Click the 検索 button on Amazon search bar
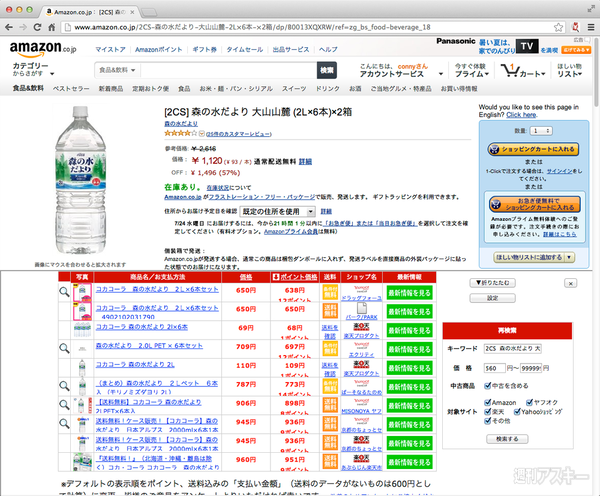Viewport: 600px width, 496px height. coord(326,70)
